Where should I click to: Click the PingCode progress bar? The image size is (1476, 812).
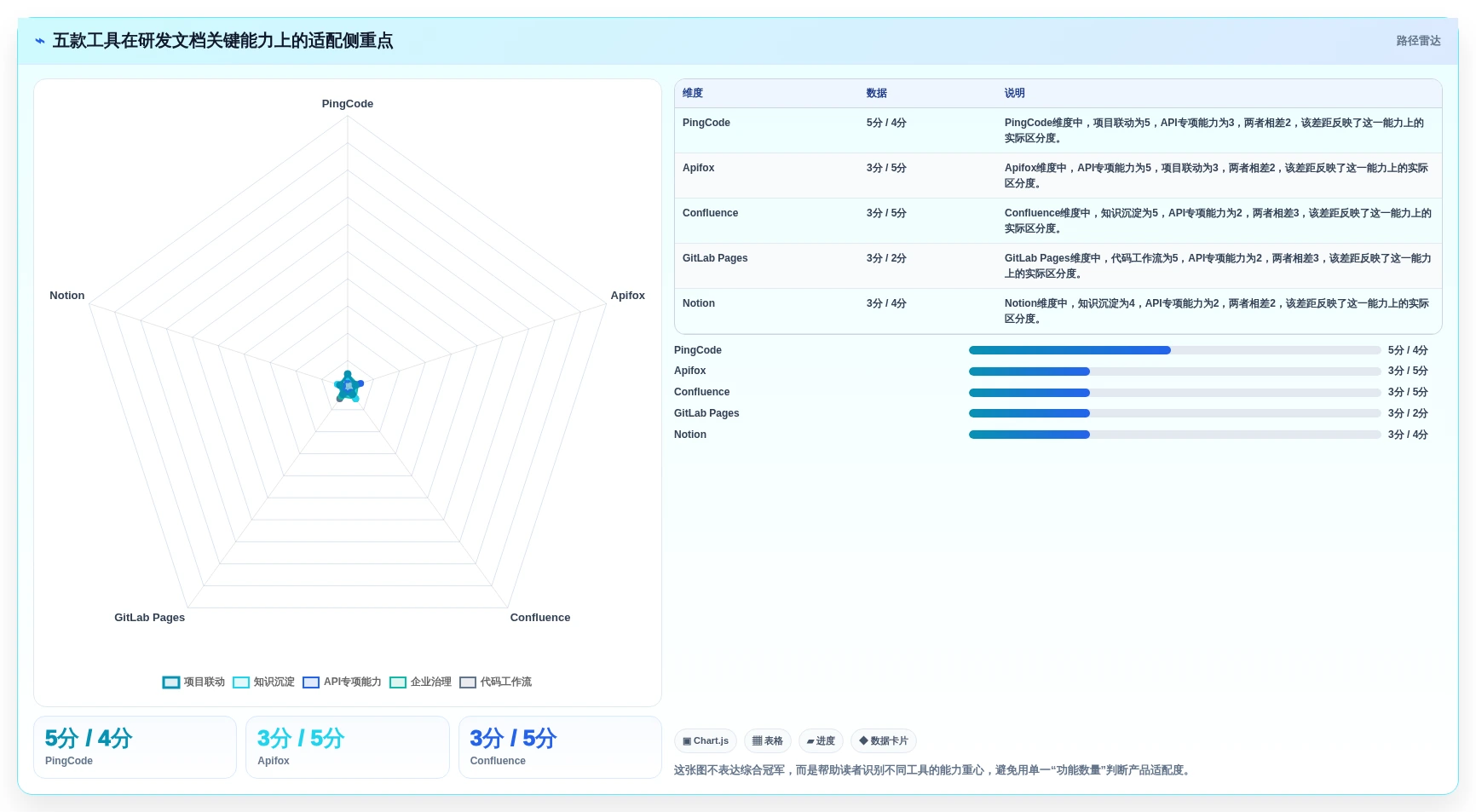click(1174, 350)
